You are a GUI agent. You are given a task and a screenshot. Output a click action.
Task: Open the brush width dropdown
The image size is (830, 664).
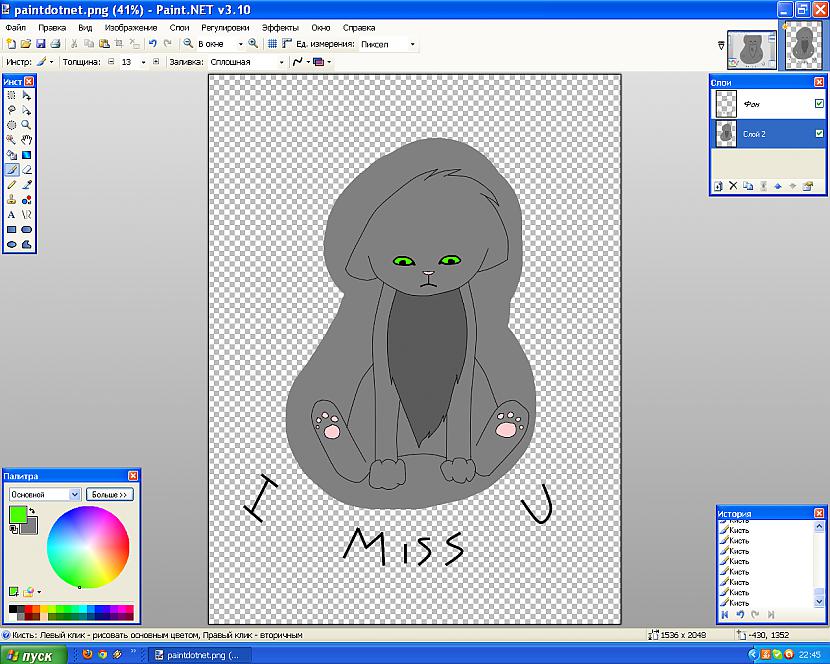click(143, 62)
